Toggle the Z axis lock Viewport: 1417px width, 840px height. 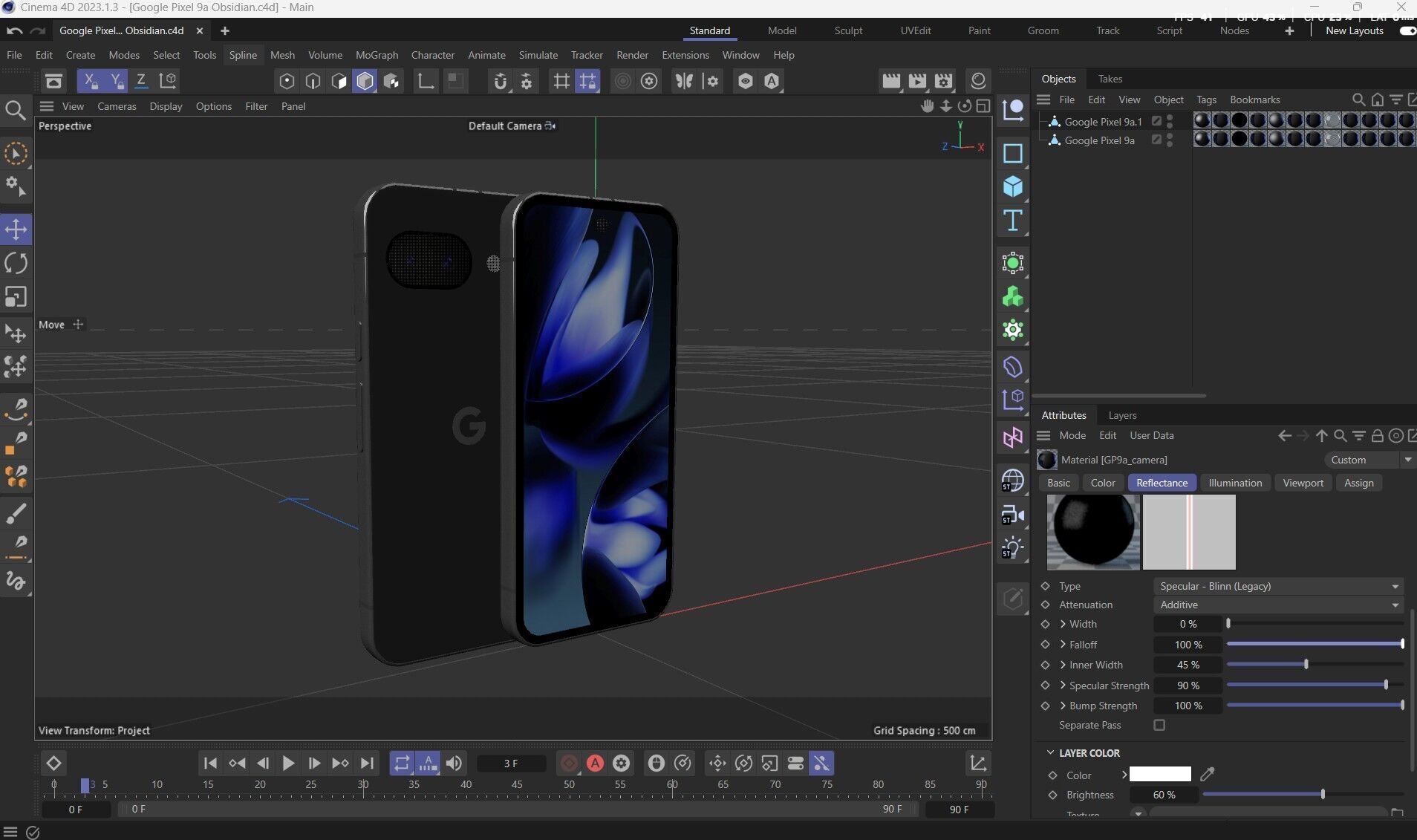tap(141, 81)
